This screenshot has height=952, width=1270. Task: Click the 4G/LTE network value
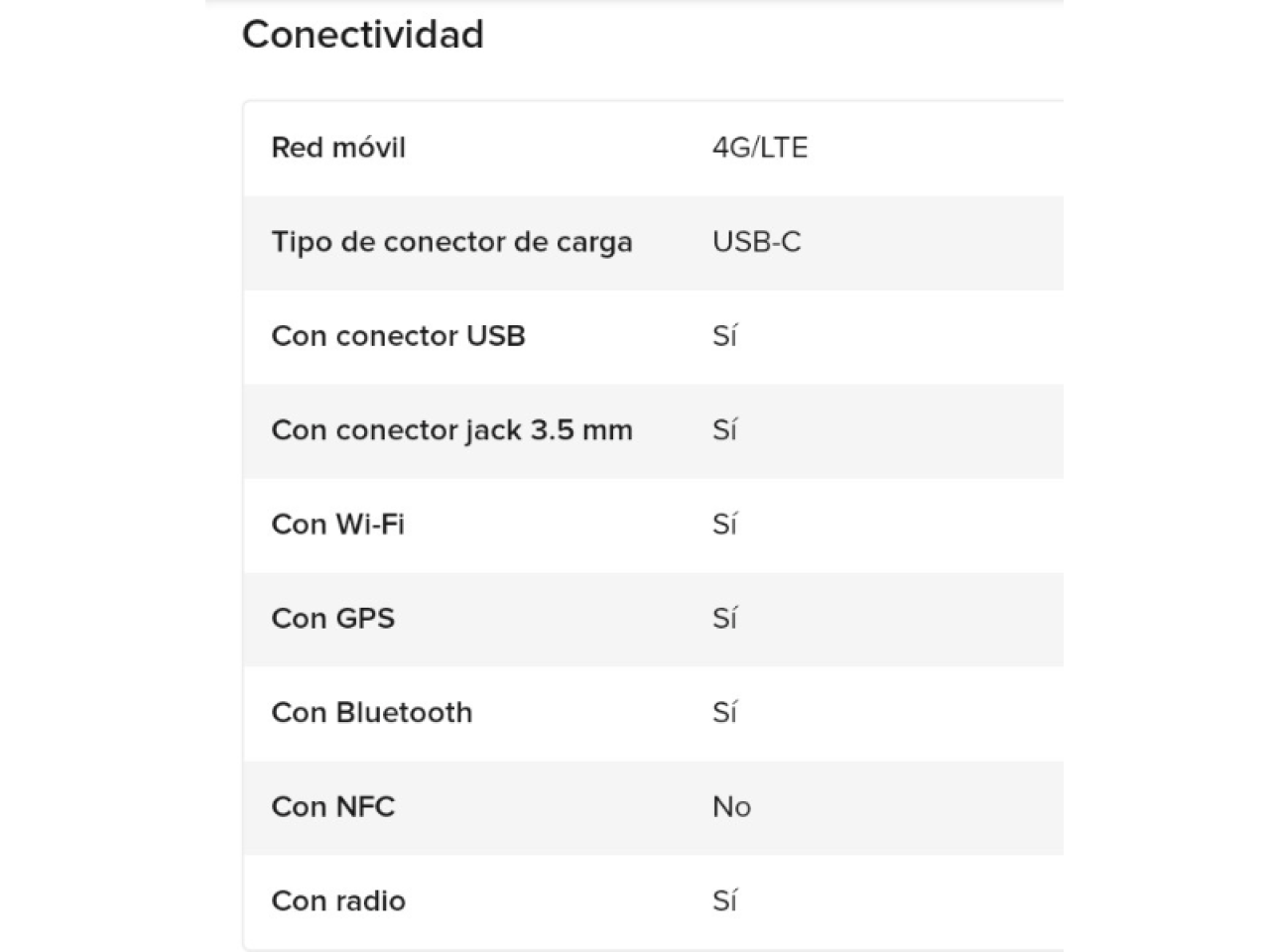[760, 148]
